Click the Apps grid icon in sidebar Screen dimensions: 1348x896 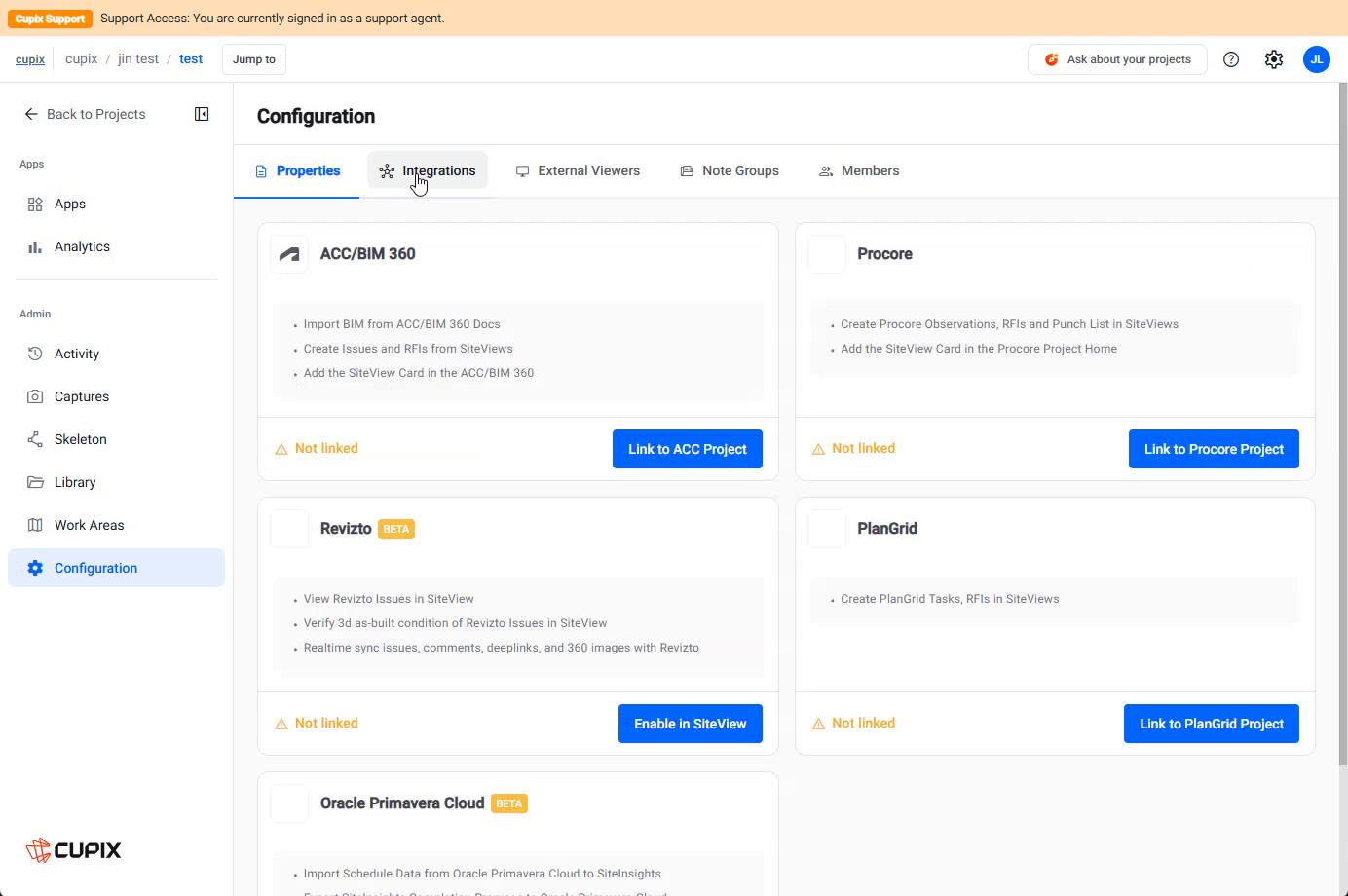[x=35, y=204]
